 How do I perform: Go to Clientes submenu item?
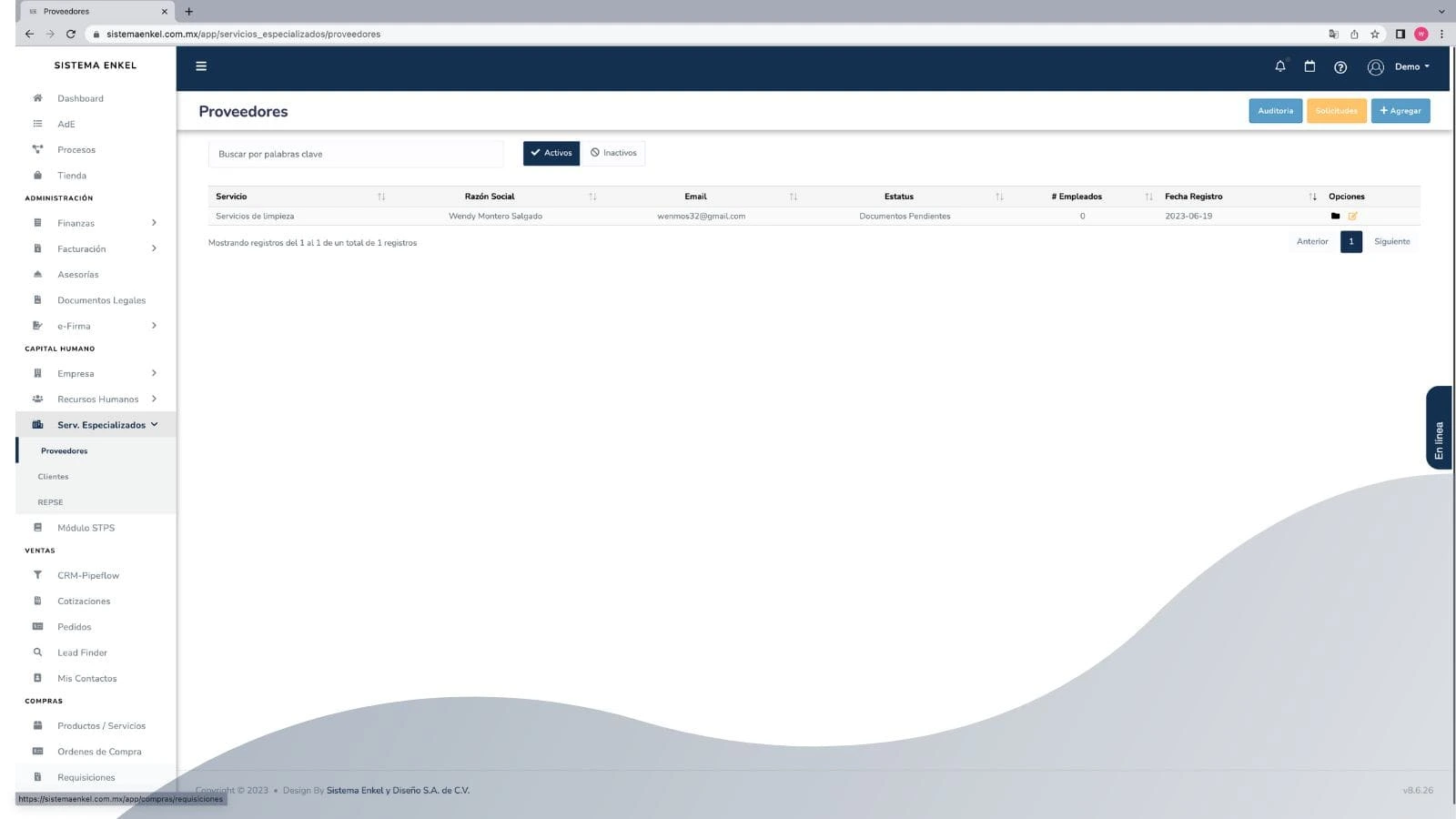pyautogui.click(x=53, y=477)
